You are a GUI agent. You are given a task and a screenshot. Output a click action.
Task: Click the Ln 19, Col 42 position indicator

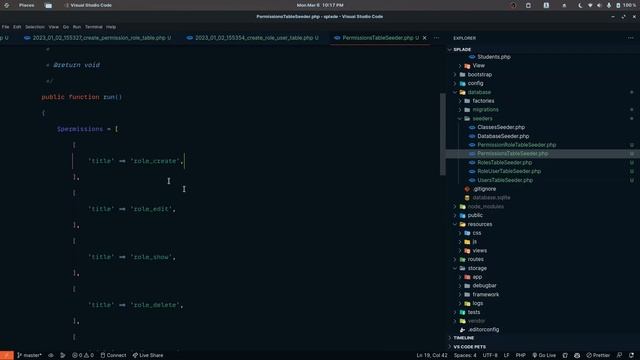click(x=432, y=355)
